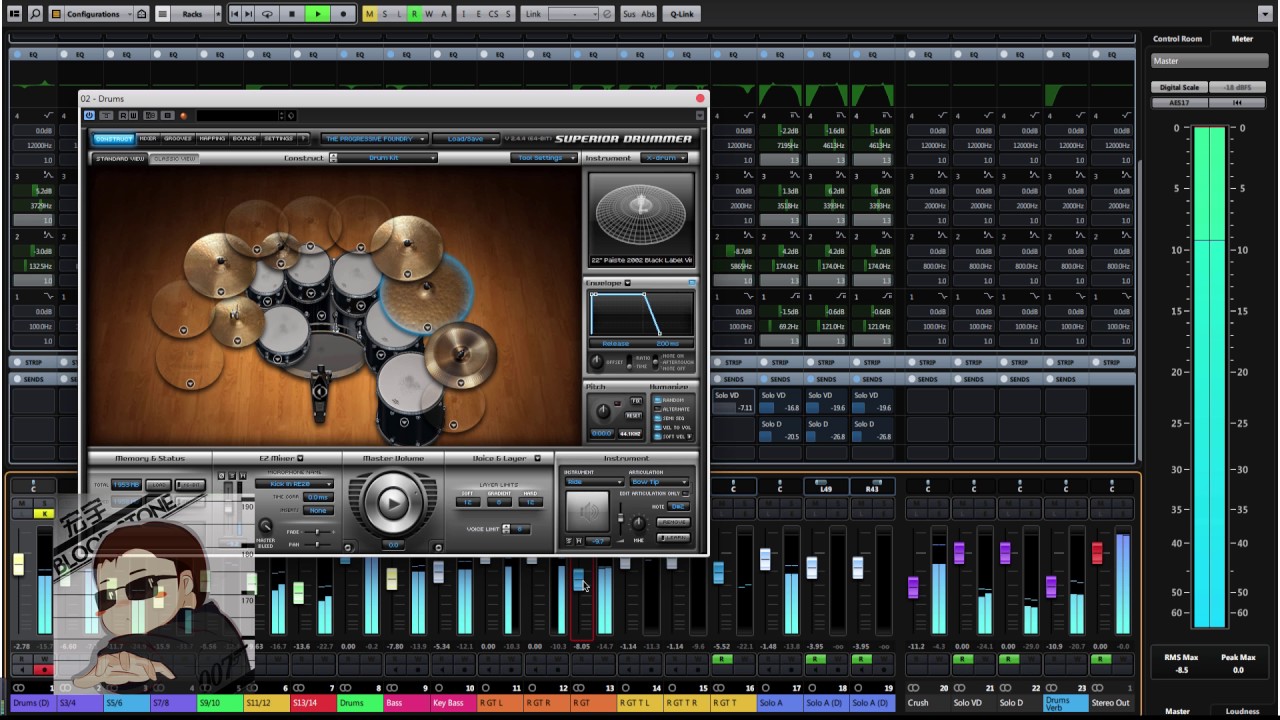Enable Random humanize checkbox
The image size is (1280, 720).
click(657, 400)
